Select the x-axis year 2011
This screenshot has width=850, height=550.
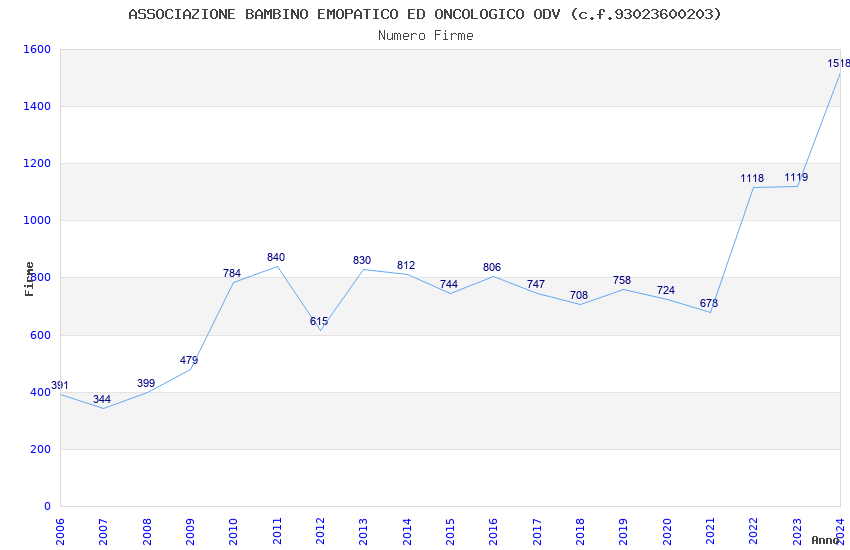click(x=276, y=532)
